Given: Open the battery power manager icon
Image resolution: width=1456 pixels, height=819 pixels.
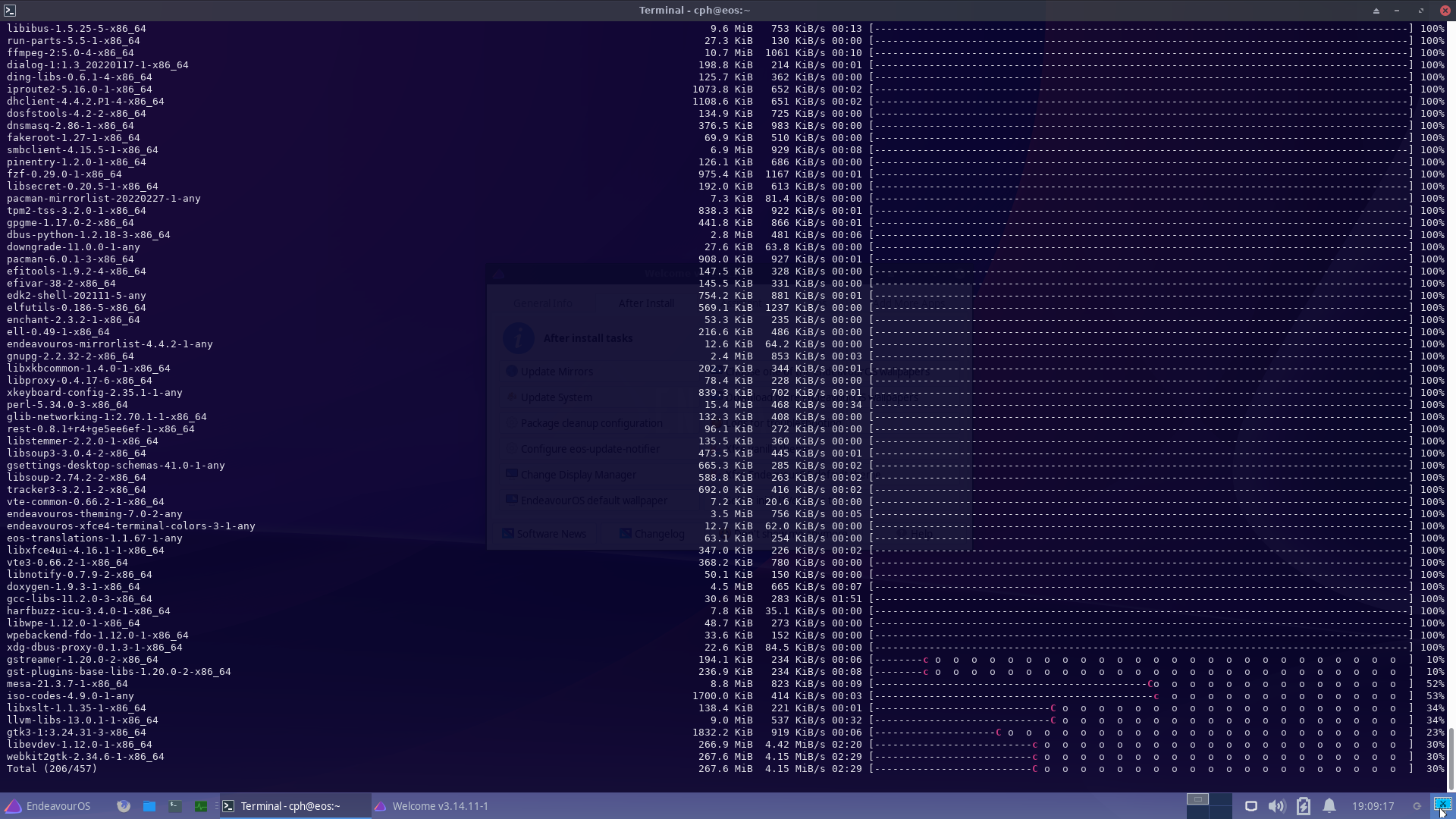Looking at the screenshot, I should tap(1304, 806).
